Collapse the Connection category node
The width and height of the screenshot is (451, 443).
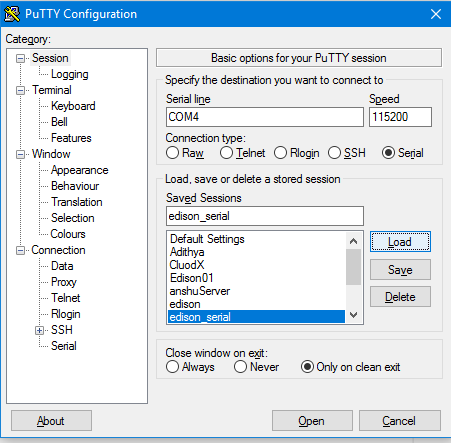[20, 250]
